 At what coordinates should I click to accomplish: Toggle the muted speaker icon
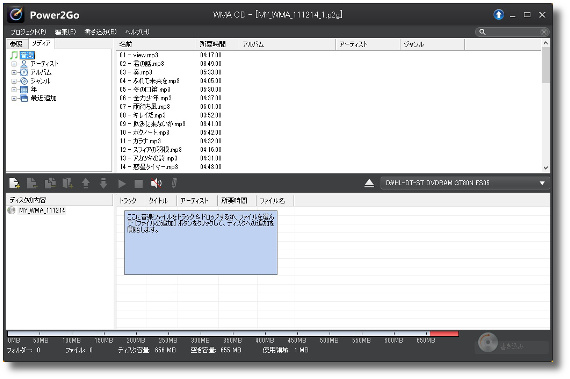click(x=156, y=184)
